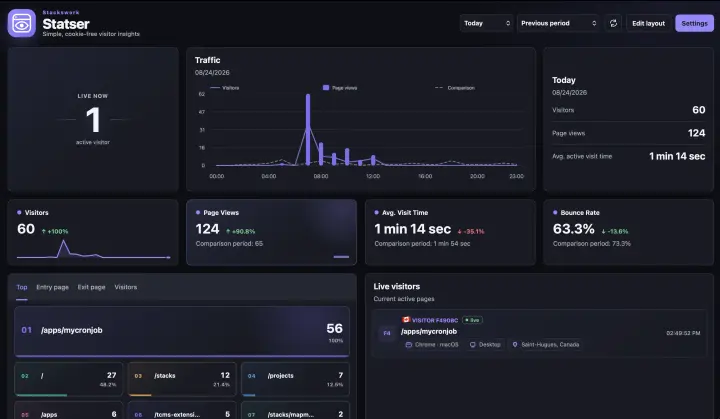The width and height of the screenshot is (720, 419).
Task: Select the Bounce Rate metric card
Action: click(629, 232)
